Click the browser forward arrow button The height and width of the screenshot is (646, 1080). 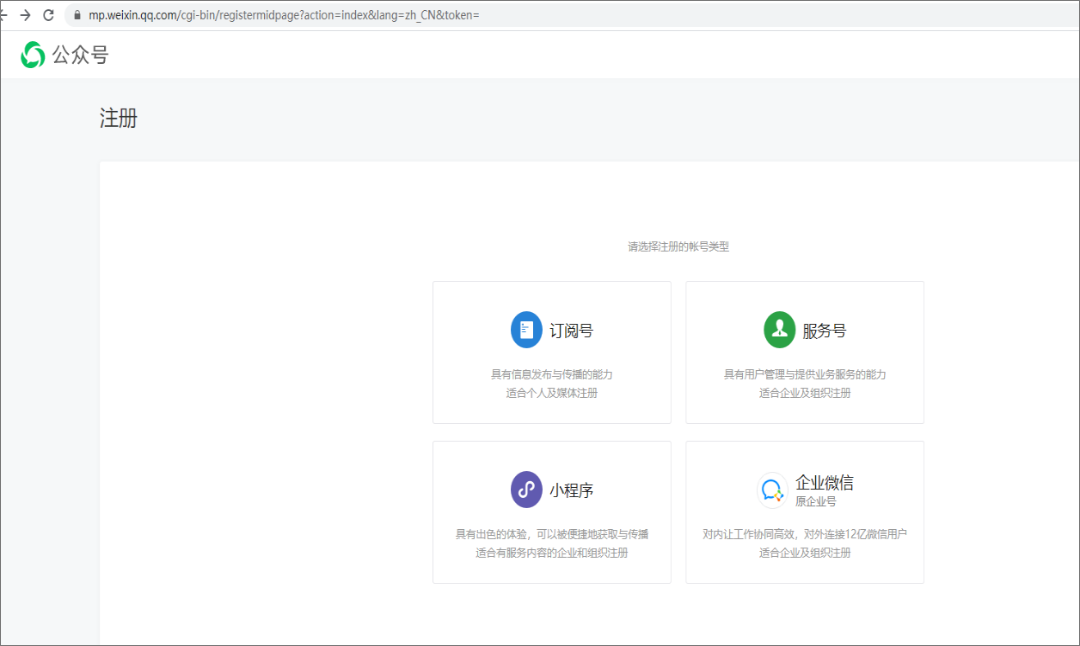click(25, 15)
